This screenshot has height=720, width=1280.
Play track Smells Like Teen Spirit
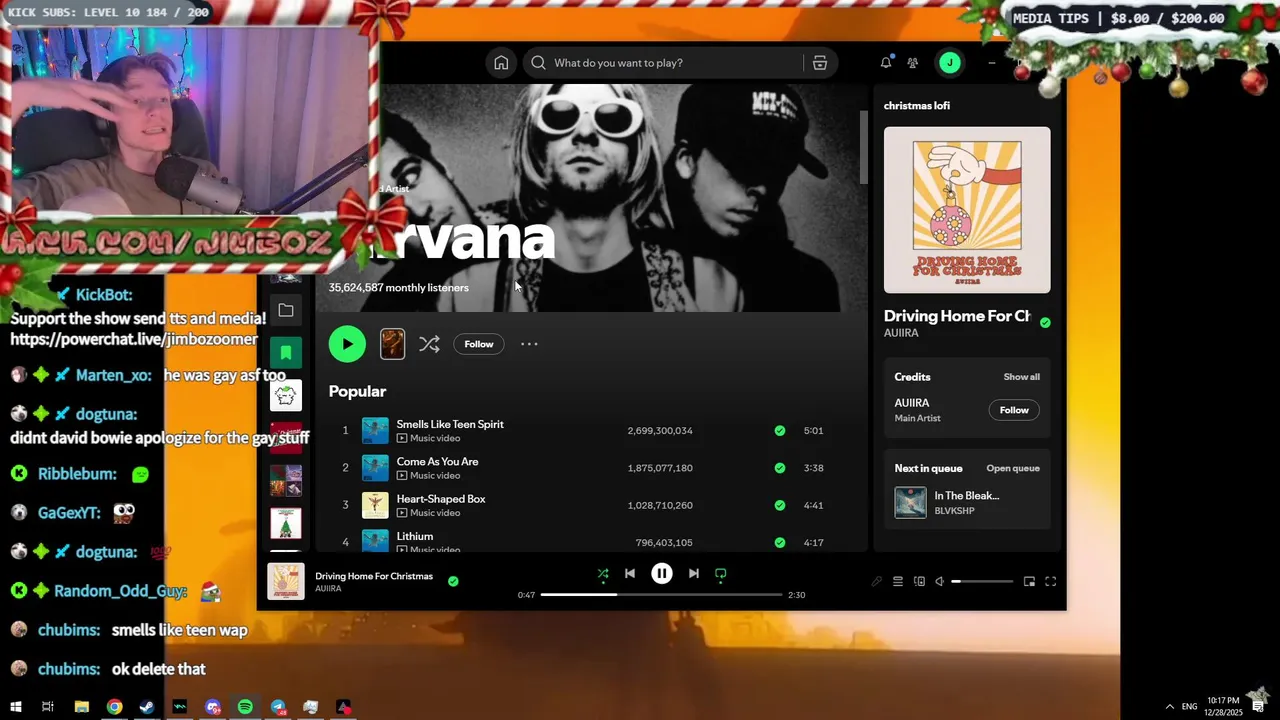point(450,424)
